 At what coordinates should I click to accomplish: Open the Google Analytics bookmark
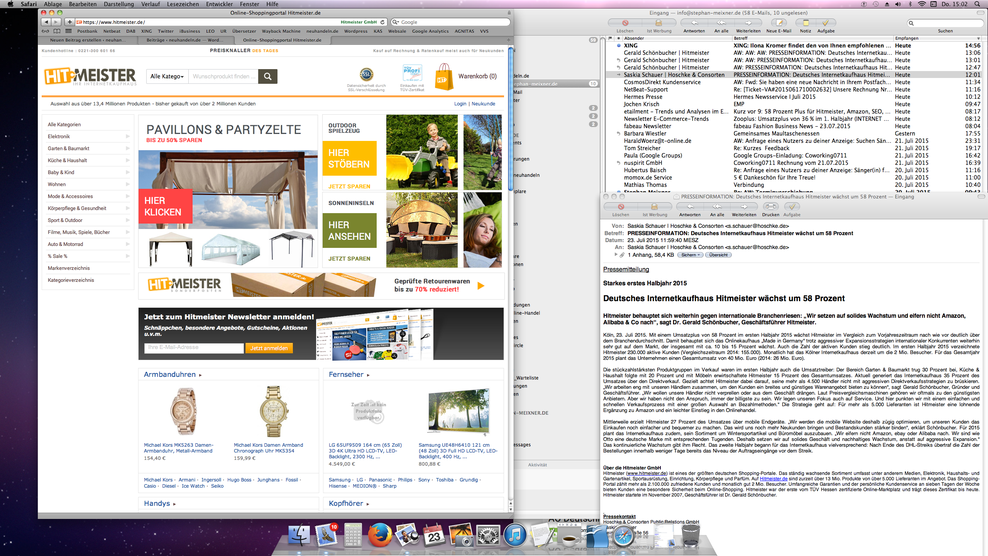point(430,31)
